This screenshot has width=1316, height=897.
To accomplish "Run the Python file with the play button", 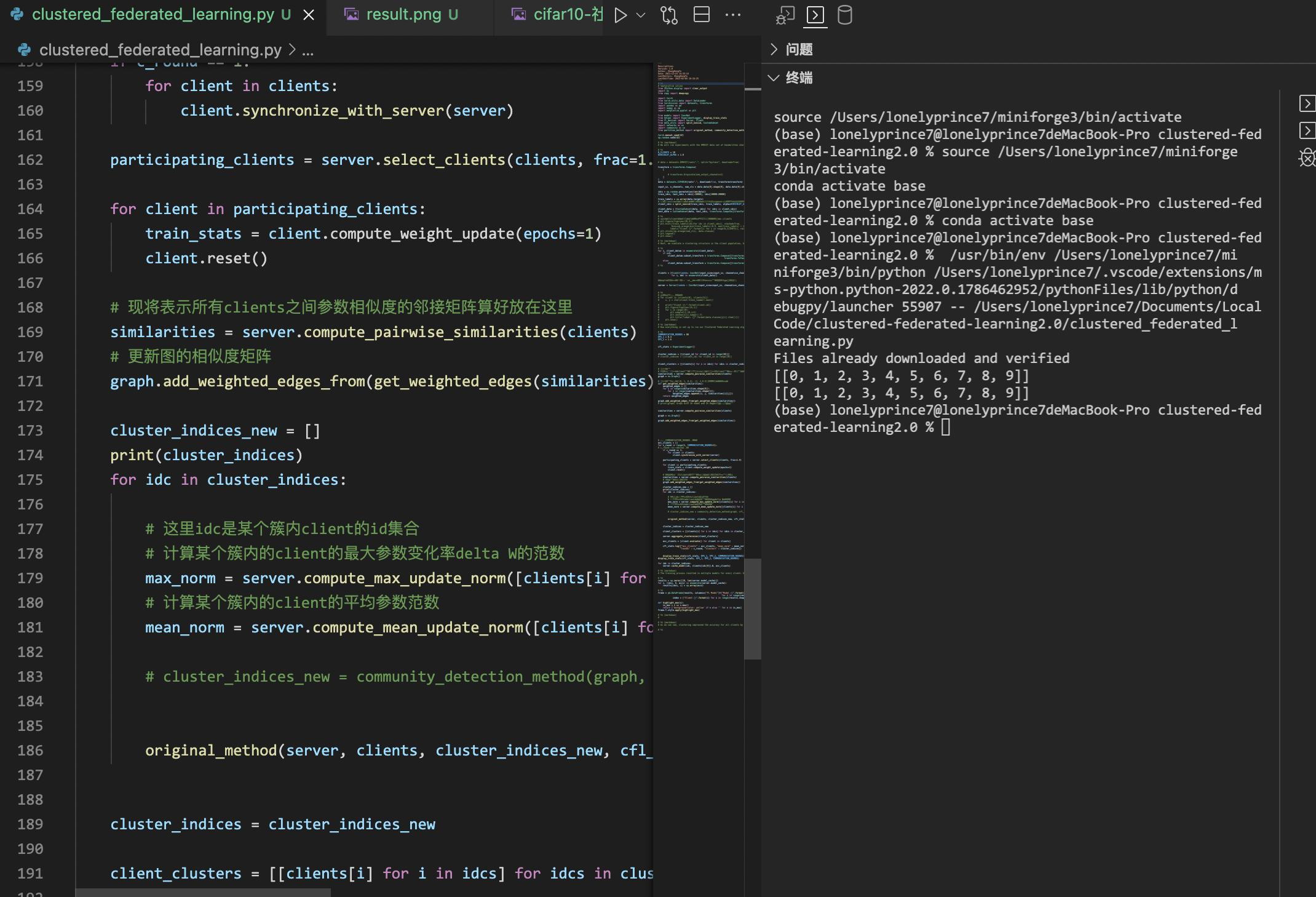I will [620, 15].
